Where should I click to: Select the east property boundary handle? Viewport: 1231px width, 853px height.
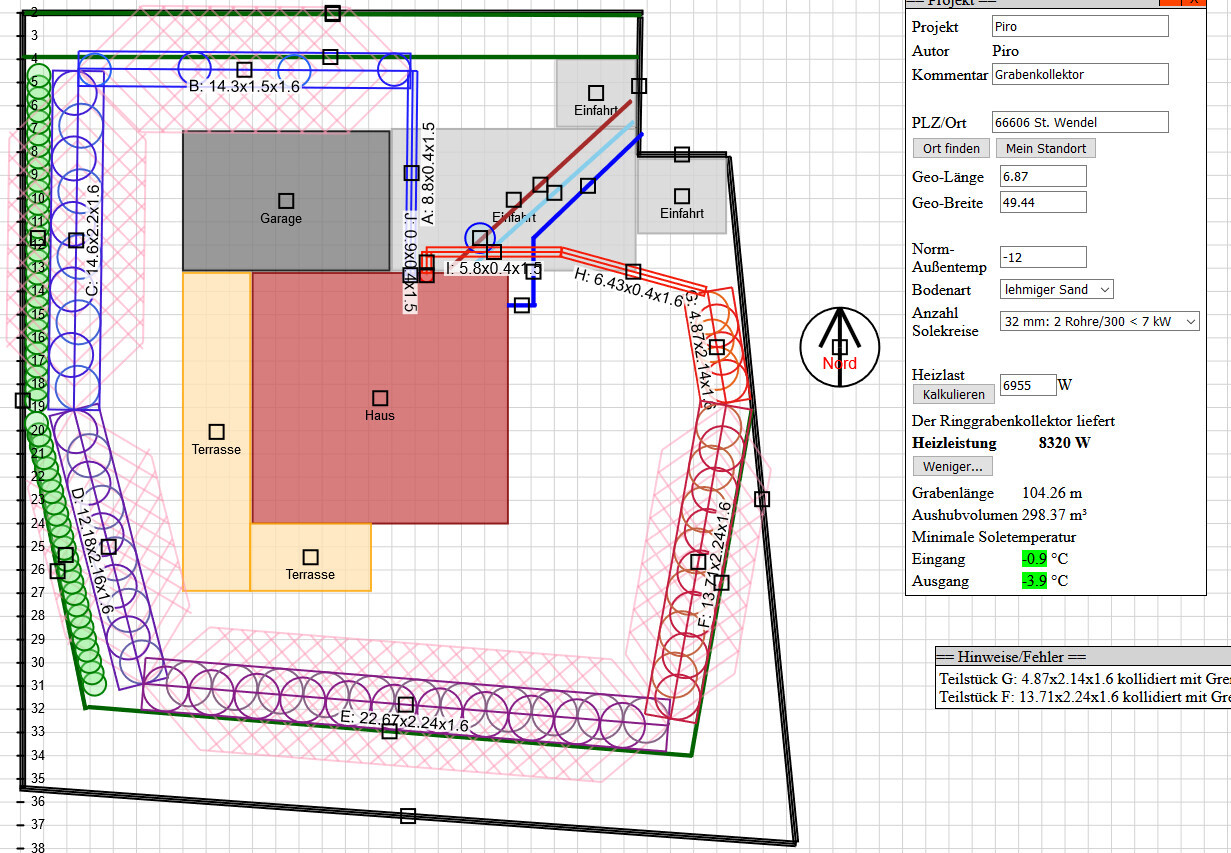pos(762,499)
